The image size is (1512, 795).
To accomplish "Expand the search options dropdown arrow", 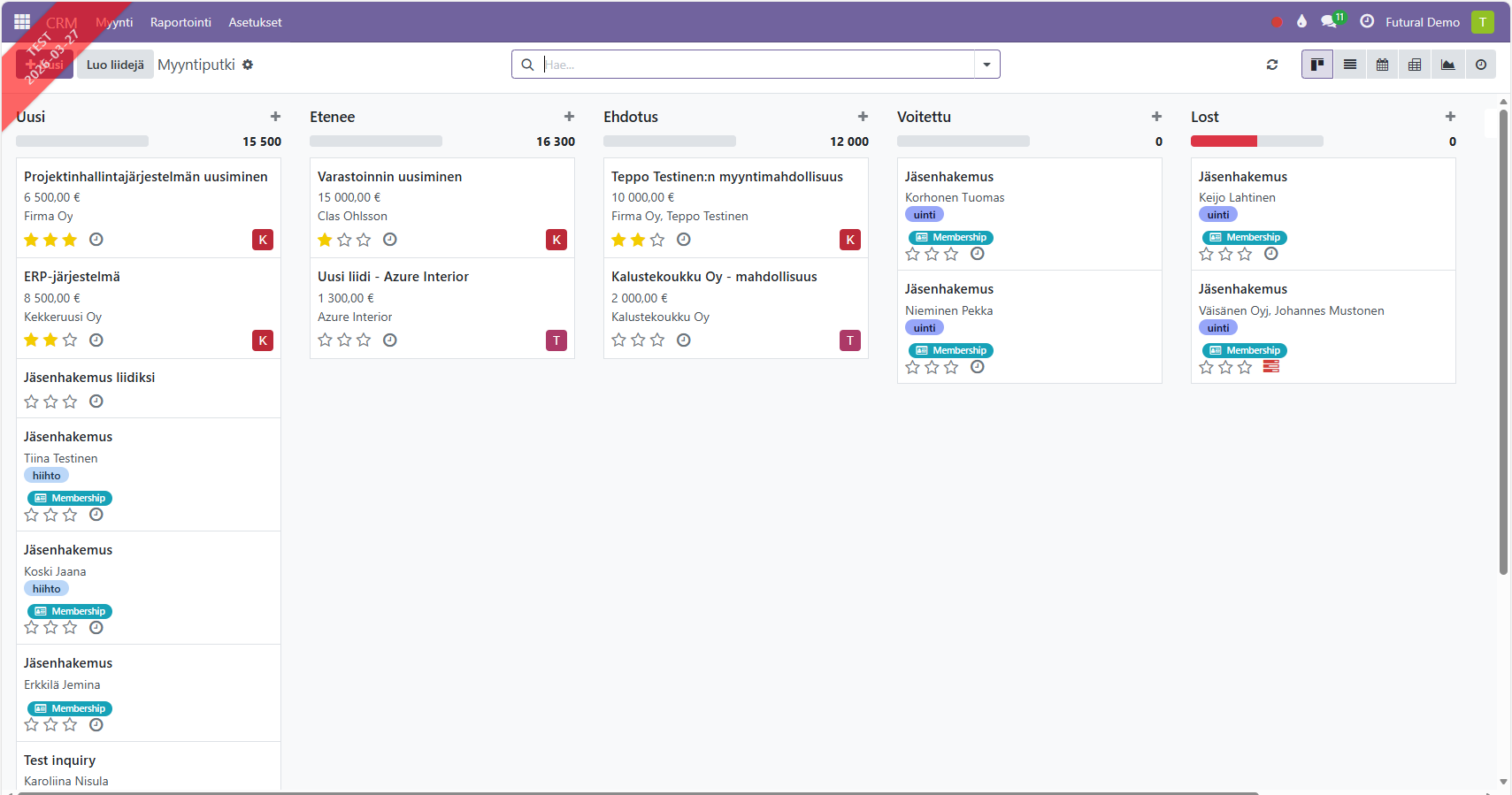I will [986, 65].
